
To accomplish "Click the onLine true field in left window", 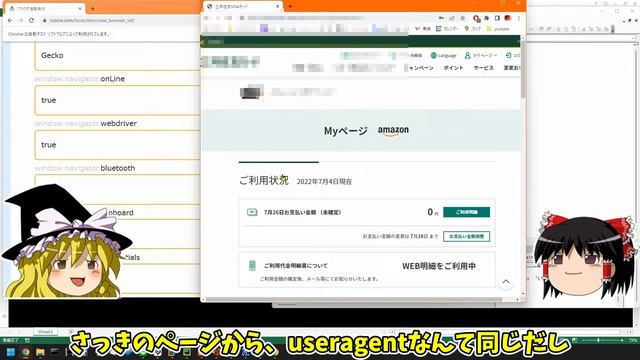I will click(x=117, y=100).
